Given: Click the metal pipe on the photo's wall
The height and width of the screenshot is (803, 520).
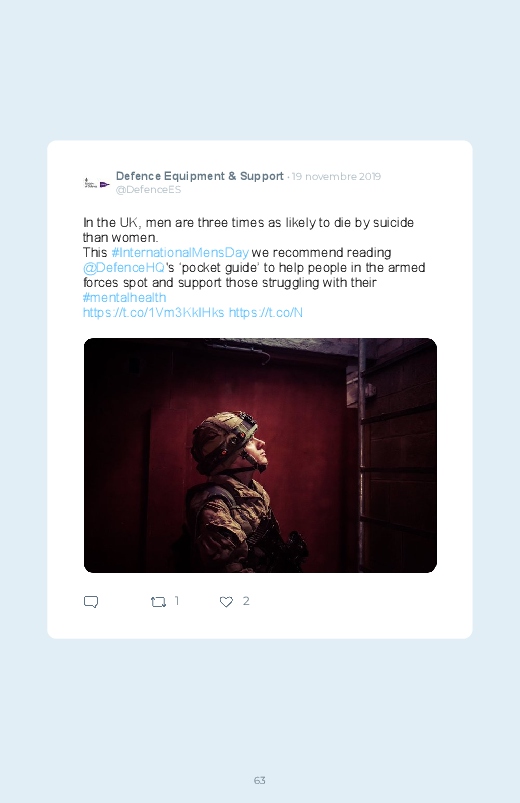Looking at the screenshot, I should [x=362, y=453].
